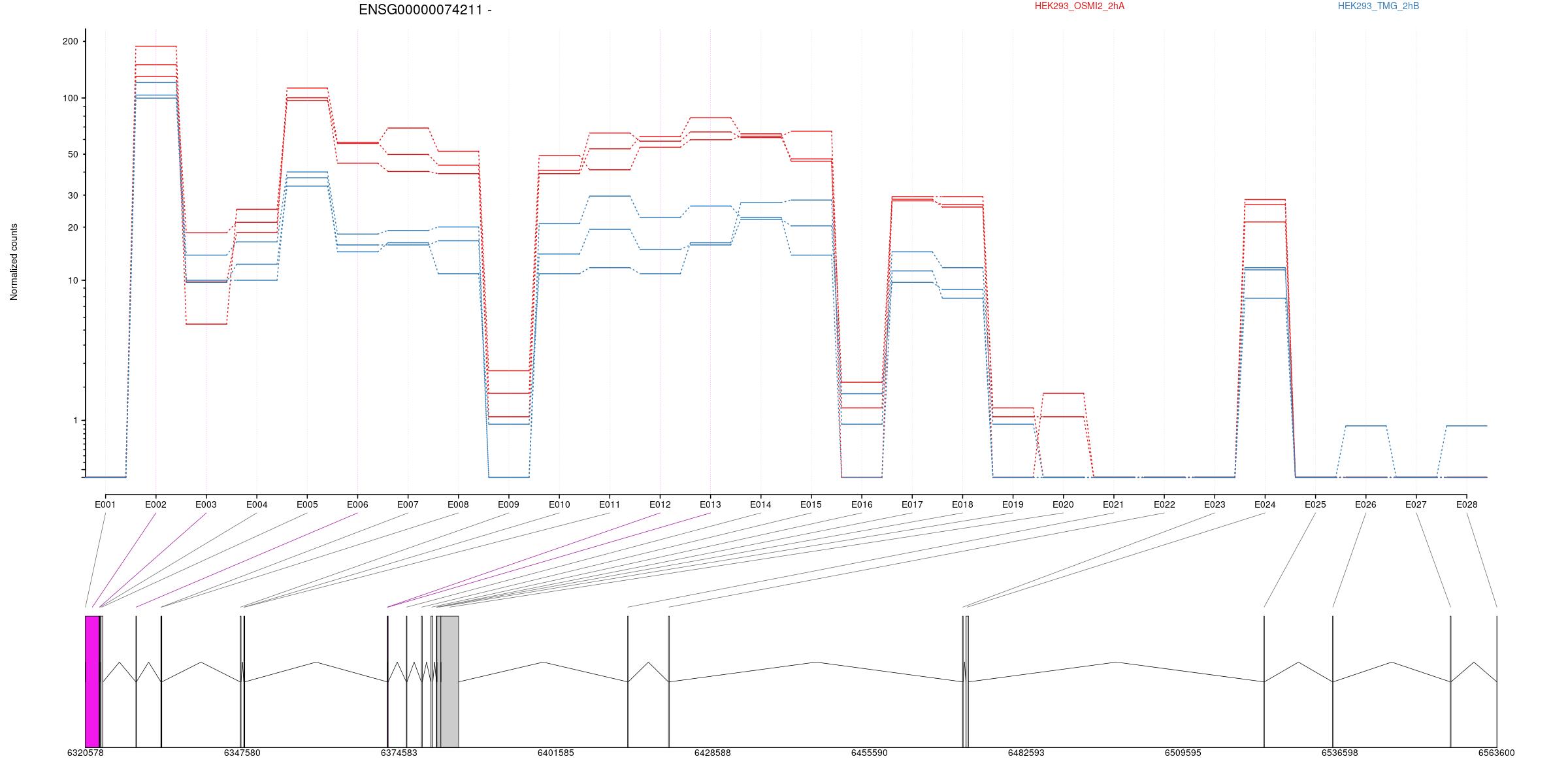Screen dimensions: 1568x784
Task: Select the HEK293_TMG_2hB legend label
Action: 1379,6
